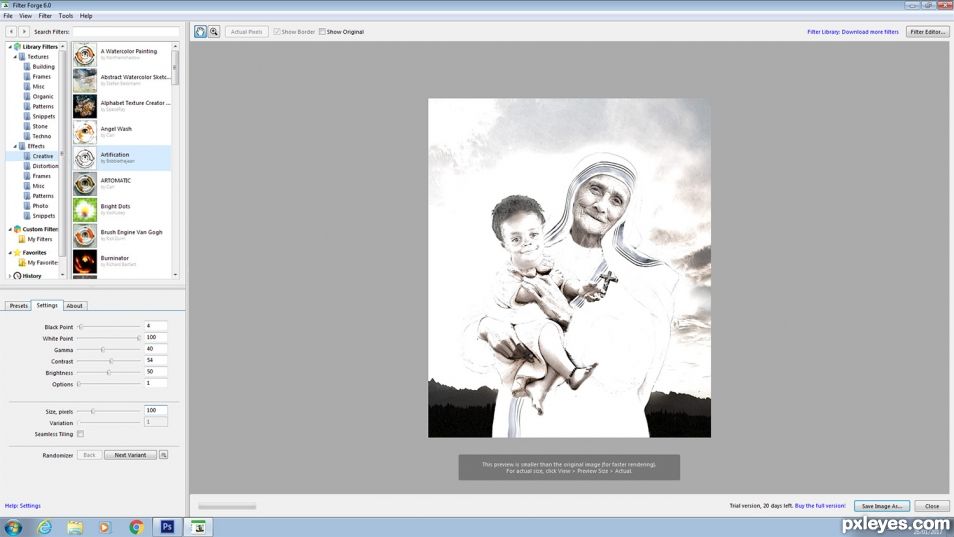The image size is (954, 537).
Task: Pick the Brush Engine Van Gogh filter icon
Action: 85,235
